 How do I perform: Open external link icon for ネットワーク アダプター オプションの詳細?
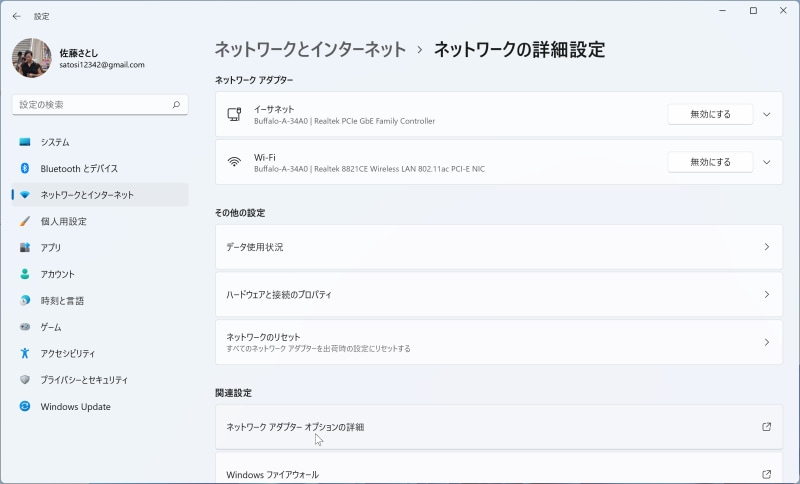pos(766,427)
